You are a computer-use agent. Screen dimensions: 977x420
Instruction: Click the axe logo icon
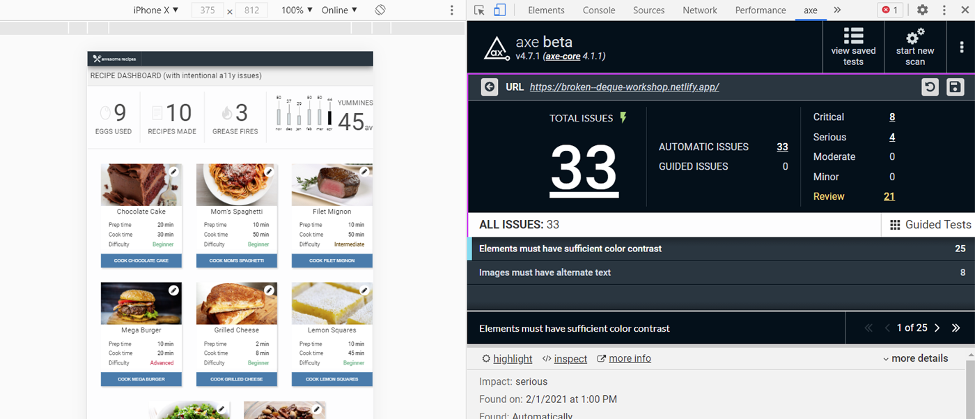click(x=497, y=48)
